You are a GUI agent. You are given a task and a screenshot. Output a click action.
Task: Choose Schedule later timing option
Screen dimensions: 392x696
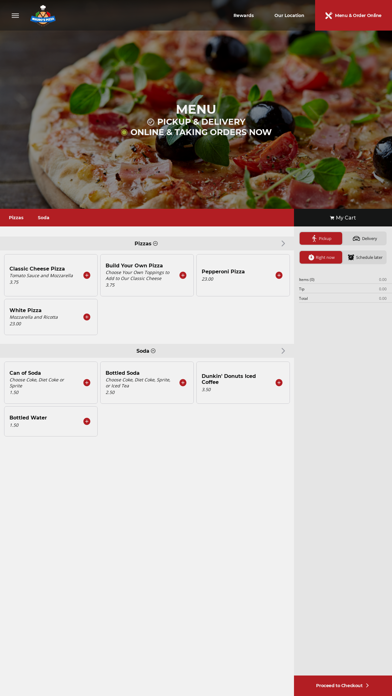(364, 257)
